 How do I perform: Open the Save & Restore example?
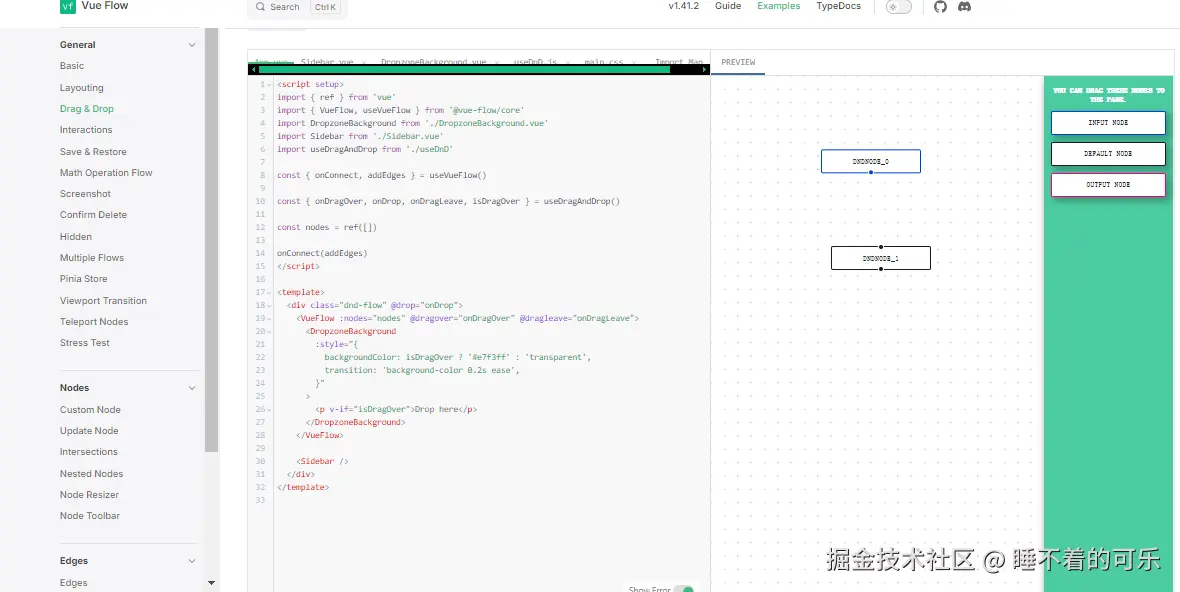pos(93,152)
